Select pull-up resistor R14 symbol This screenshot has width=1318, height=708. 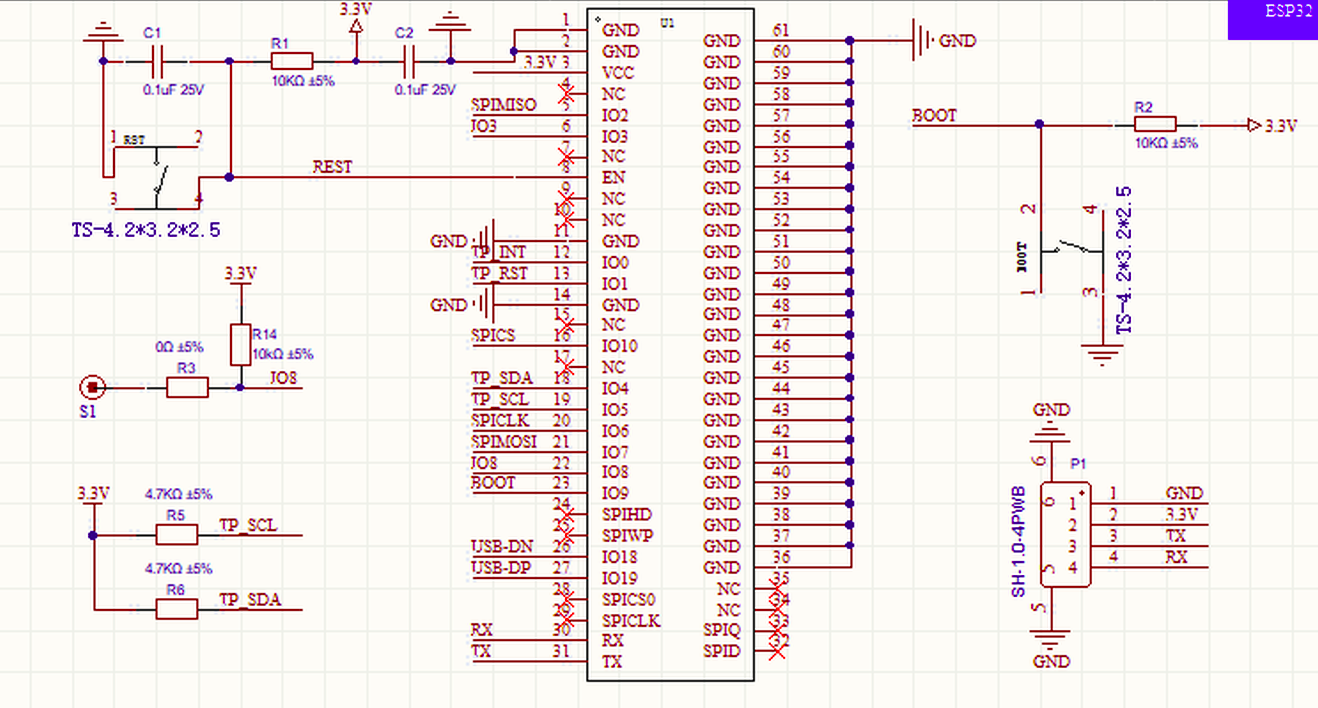[239, 344]
